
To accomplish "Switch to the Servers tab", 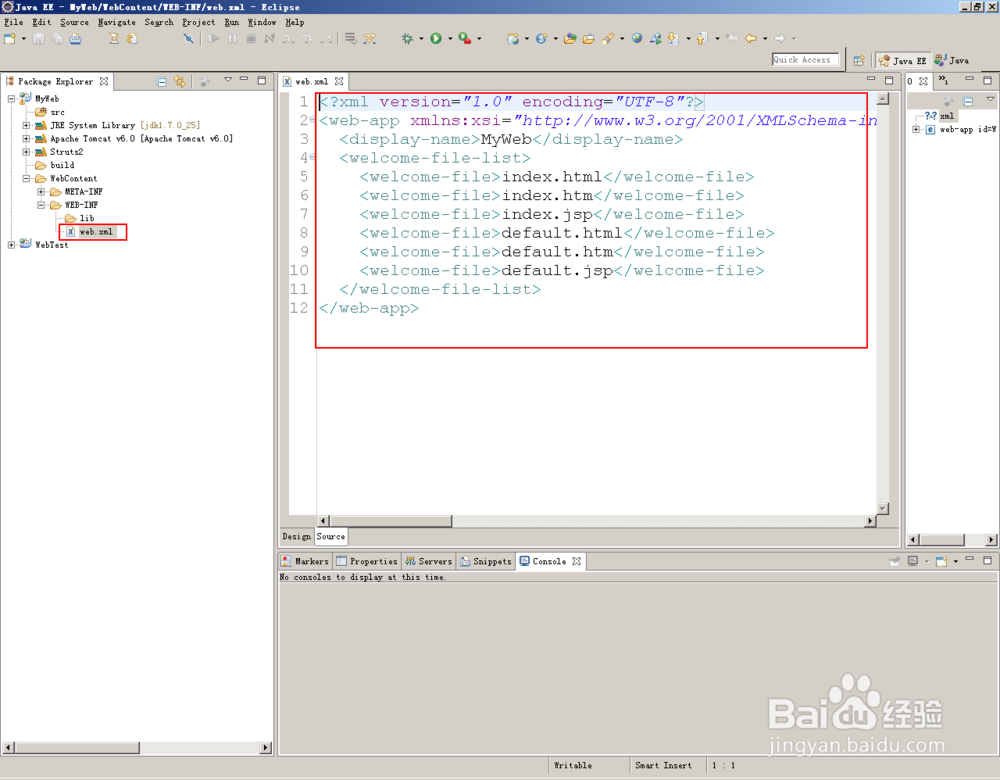I will tap(429, 561).
